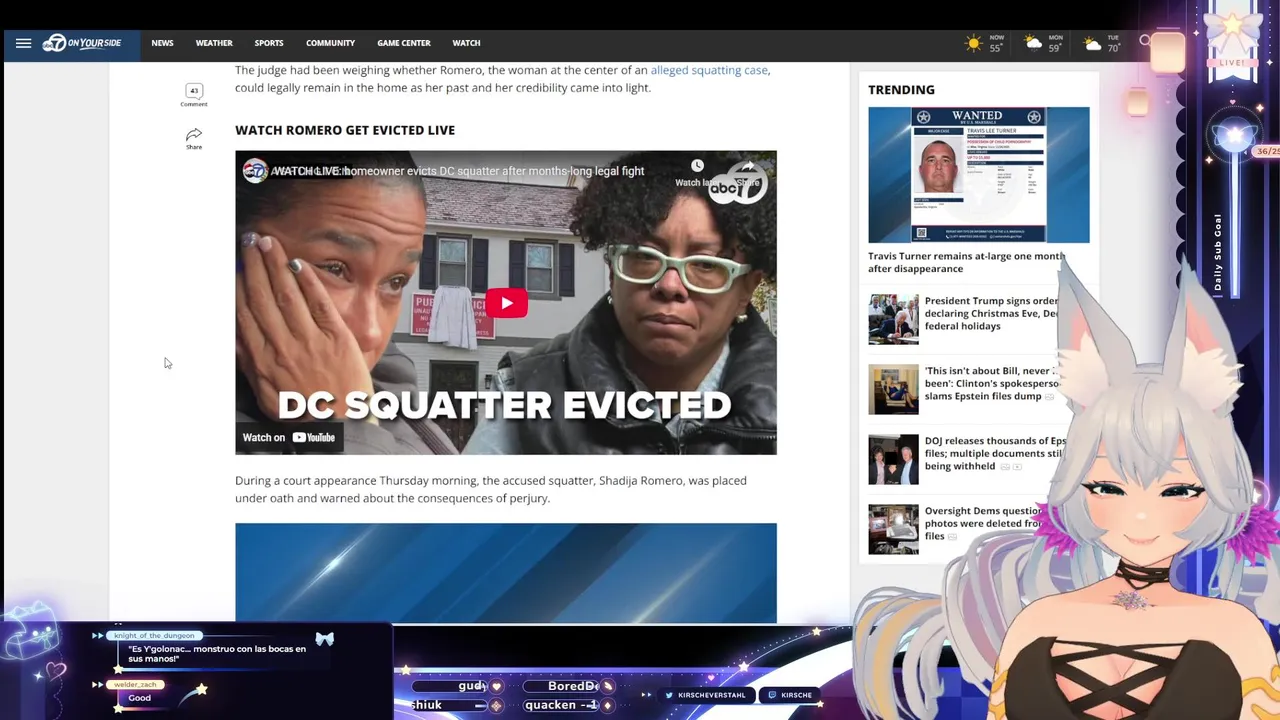Click the NOW sunny weather icon

pyautogui.click(x=973, y=44)
